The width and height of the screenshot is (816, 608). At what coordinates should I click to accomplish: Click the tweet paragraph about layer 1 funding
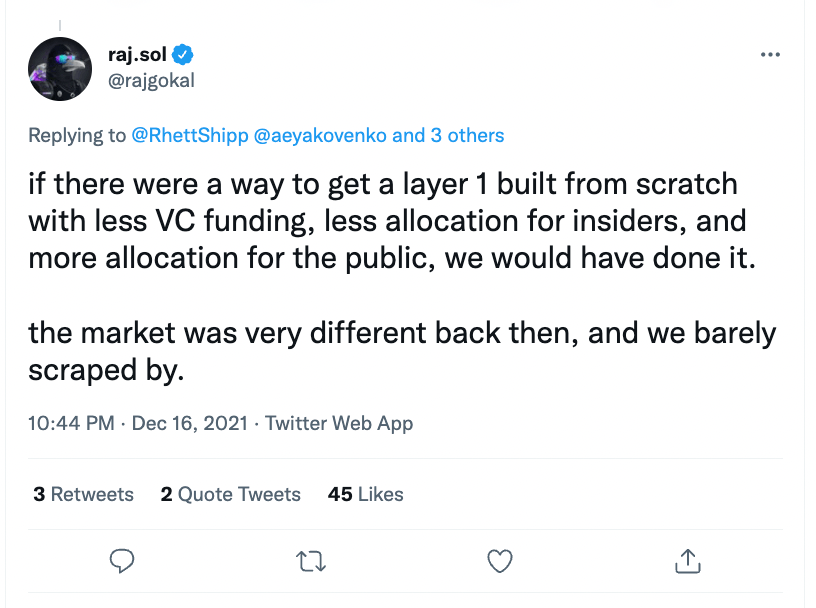click(x=387, y=221)
